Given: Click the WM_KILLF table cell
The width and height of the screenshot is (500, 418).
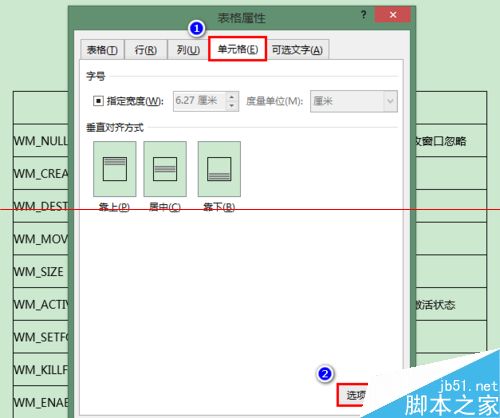Looking at the screenshot, I should coord(41,369).
